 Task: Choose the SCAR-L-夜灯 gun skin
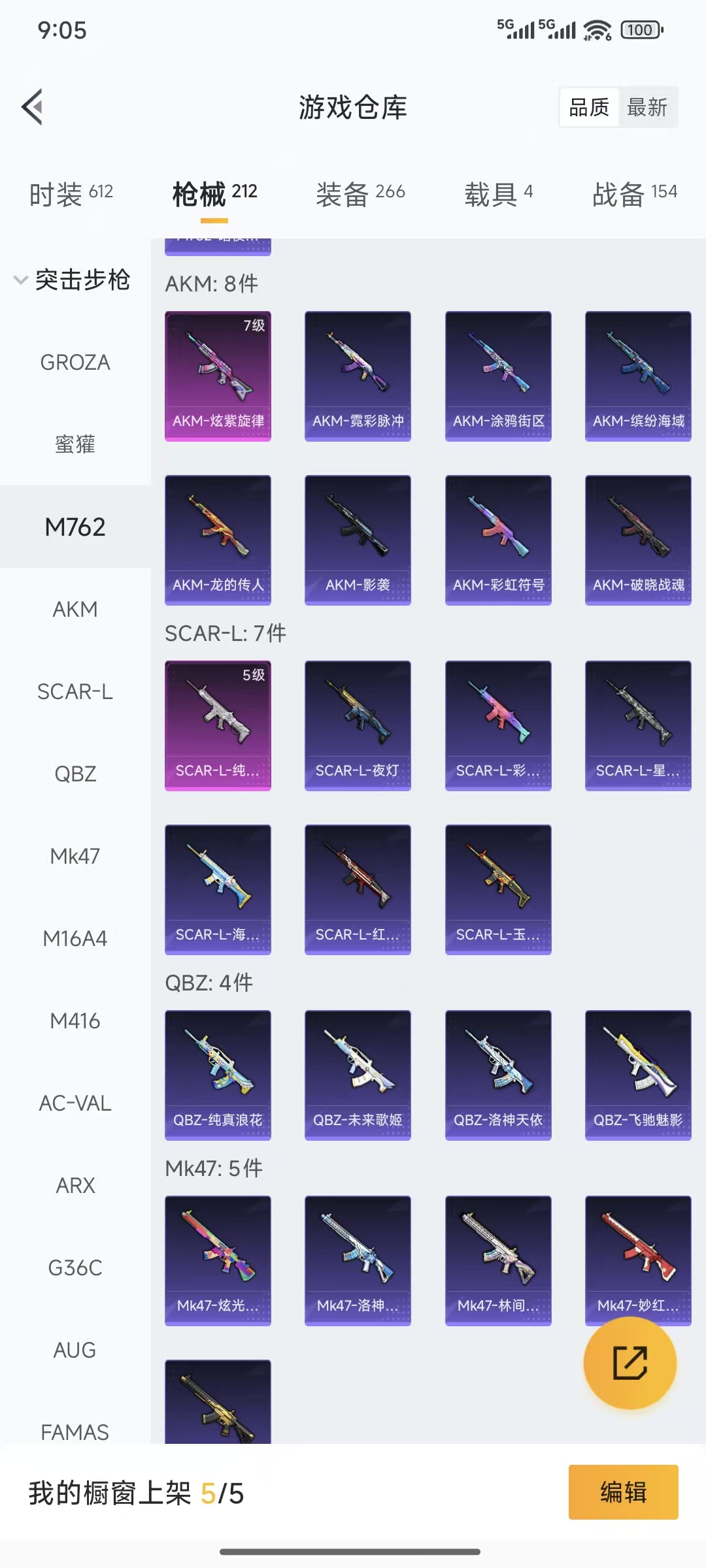tap(358, 726)
